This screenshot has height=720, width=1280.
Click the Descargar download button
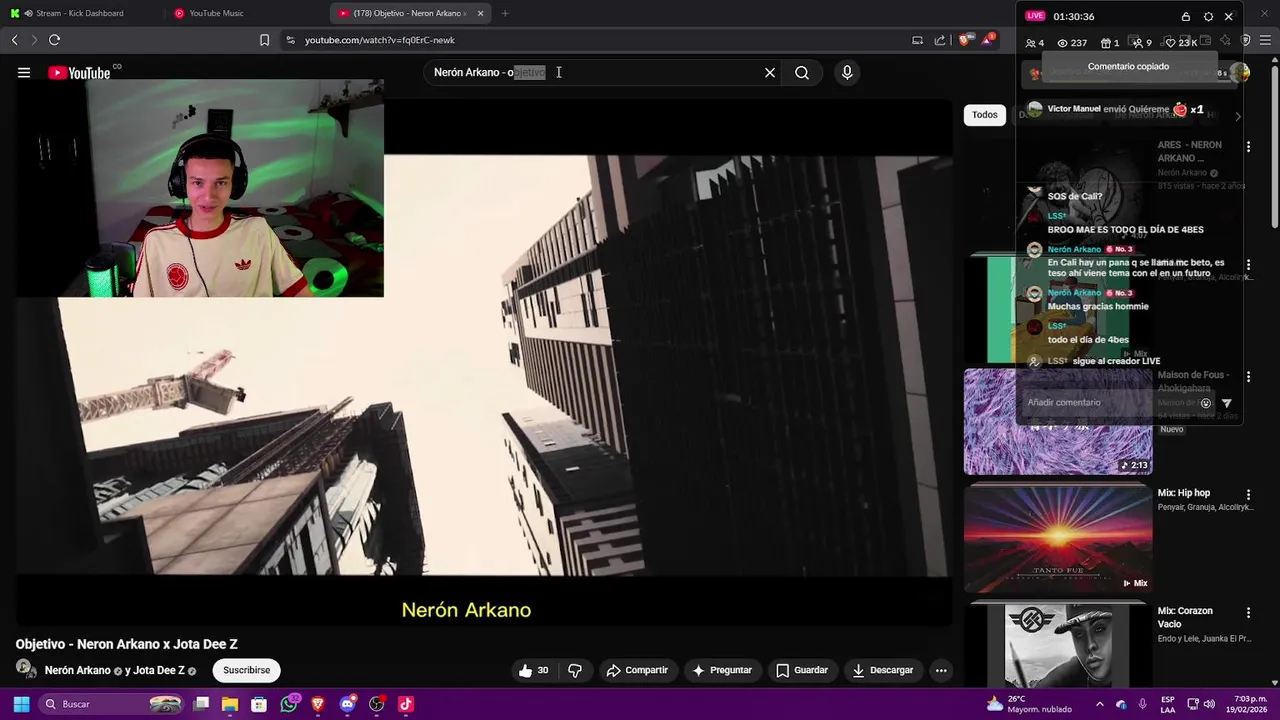click(x=883, y=670)
